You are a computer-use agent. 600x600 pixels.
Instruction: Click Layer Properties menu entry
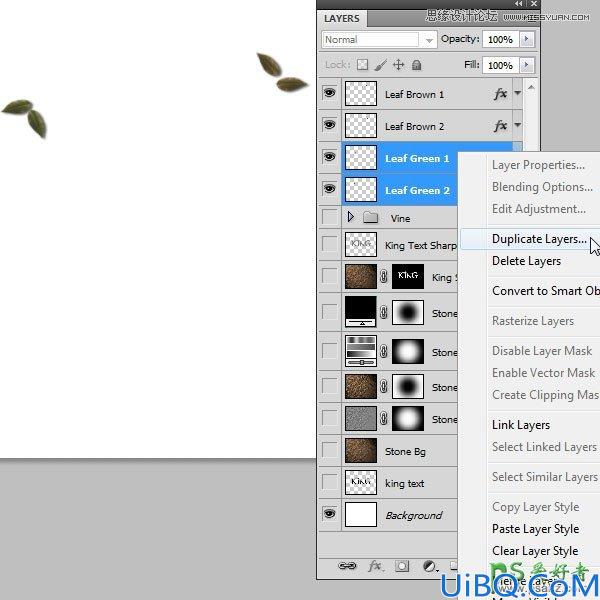click(x=538, y=165)
